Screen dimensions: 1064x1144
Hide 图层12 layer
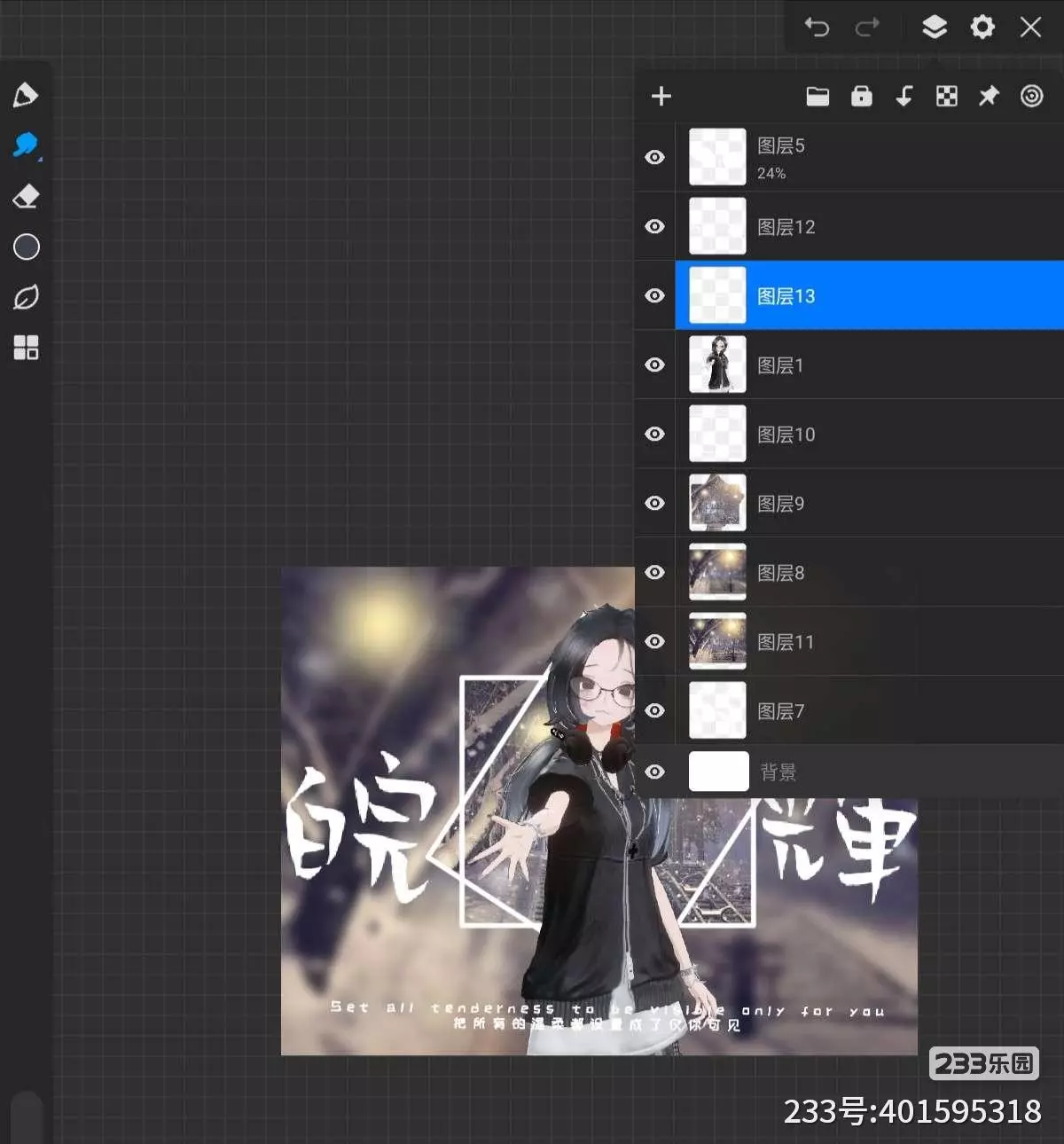(x=654, y=226)
